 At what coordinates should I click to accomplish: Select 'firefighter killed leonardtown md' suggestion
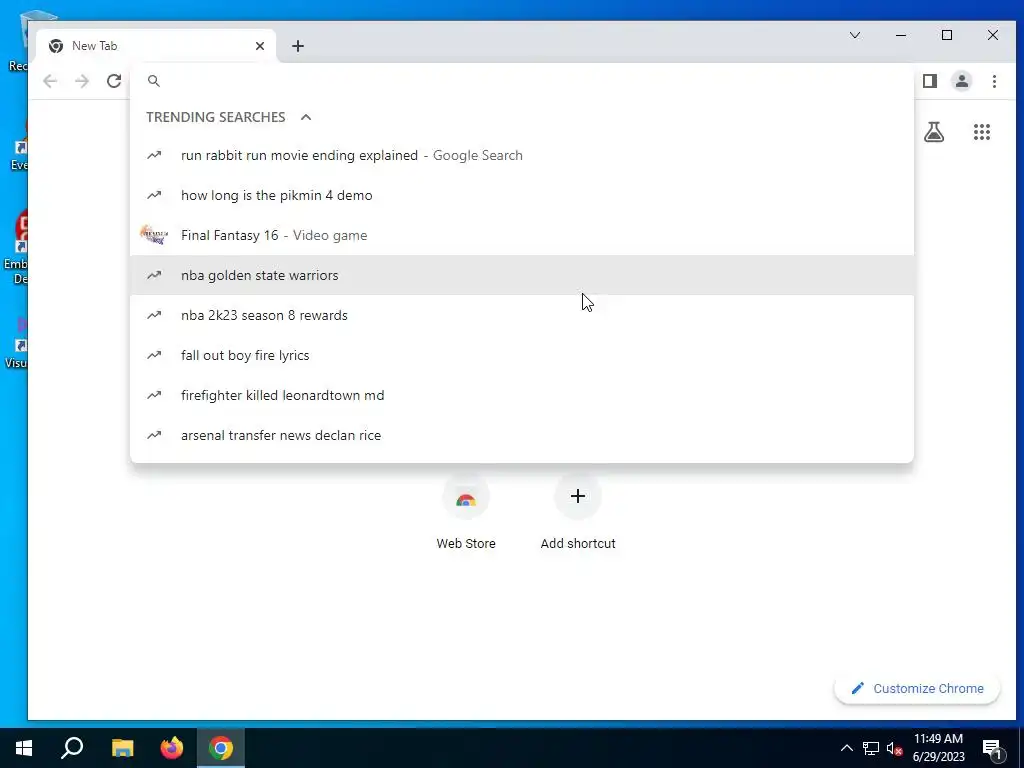pyautogui.click(x=522, y=395)
